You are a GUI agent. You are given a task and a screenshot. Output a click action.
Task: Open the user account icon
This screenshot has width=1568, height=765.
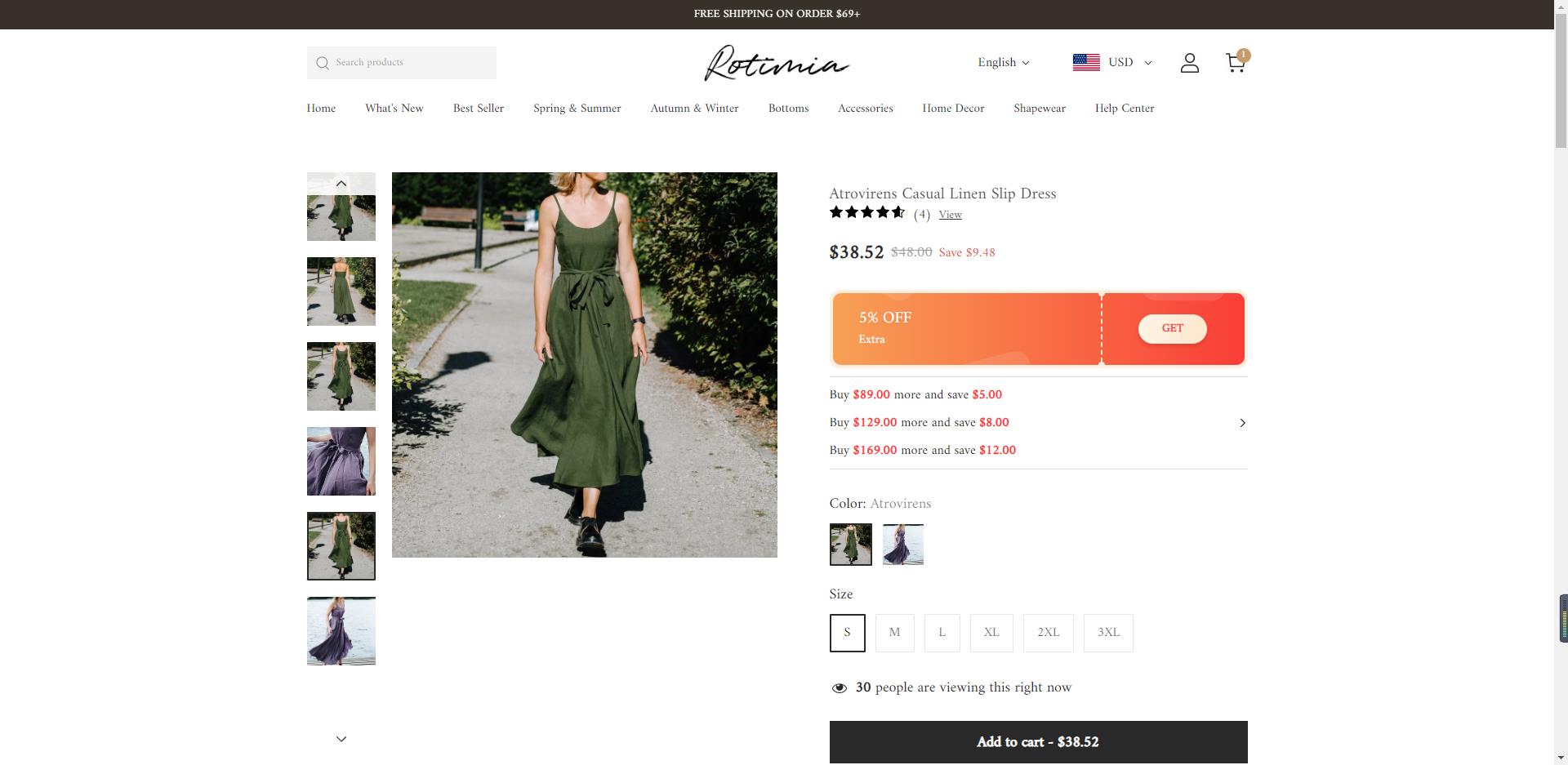(x=1190, y=63)
